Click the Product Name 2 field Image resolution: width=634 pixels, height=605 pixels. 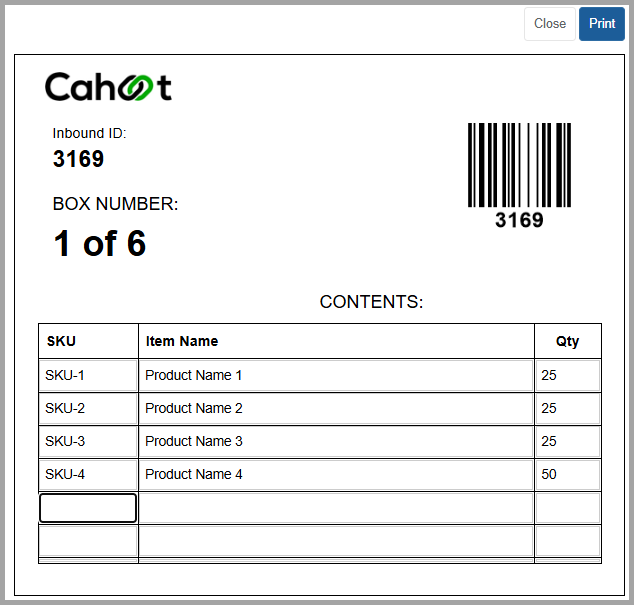(336, 408)
